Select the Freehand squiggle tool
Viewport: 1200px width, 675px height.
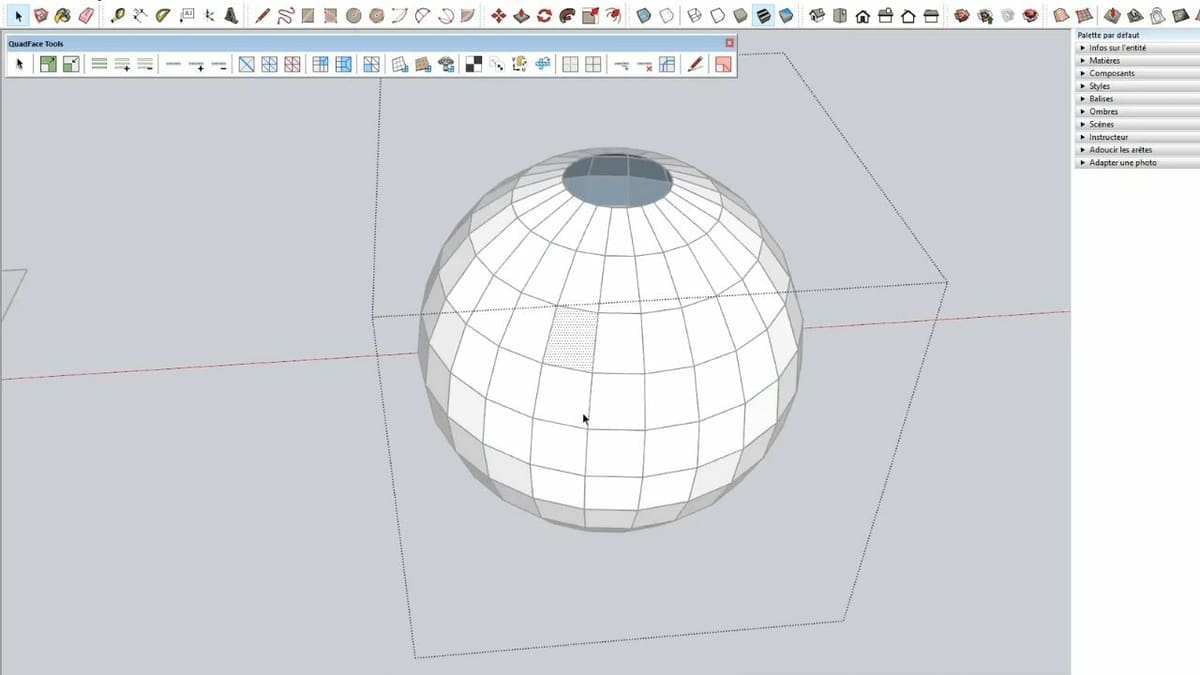point(285,16)
